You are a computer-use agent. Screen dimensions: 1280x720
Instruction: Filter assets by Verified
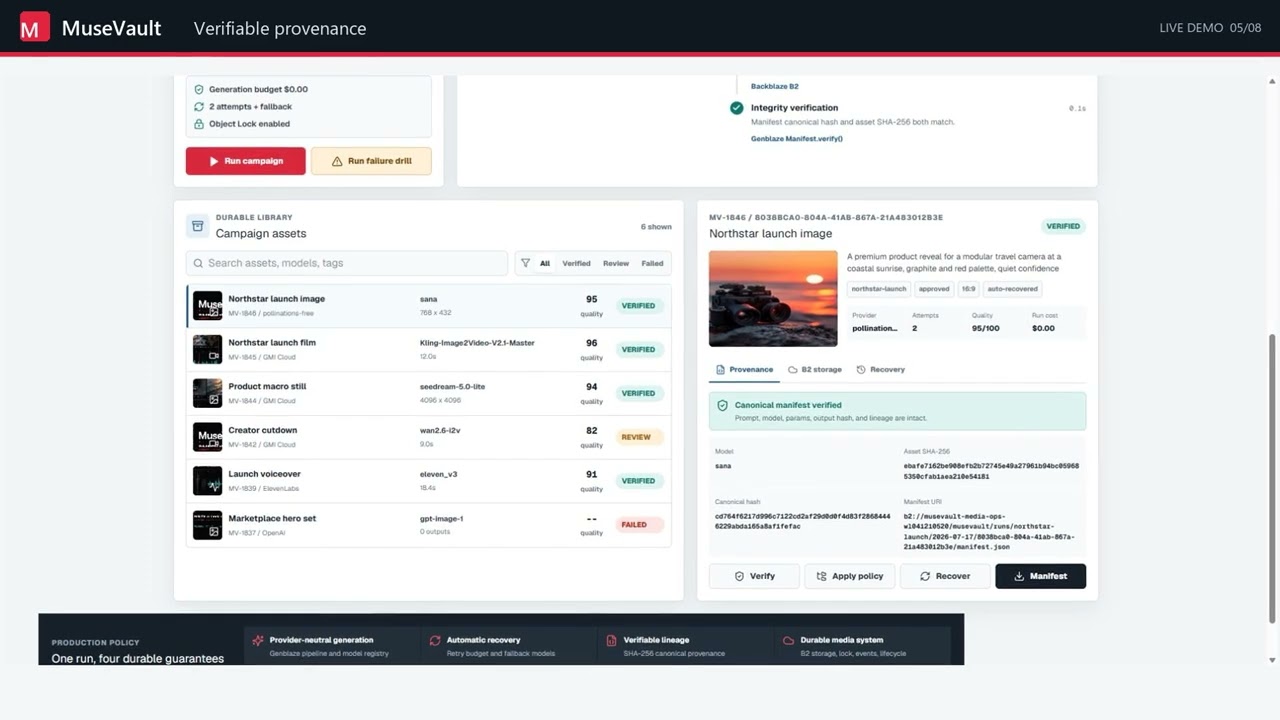[x=576, y=263]
